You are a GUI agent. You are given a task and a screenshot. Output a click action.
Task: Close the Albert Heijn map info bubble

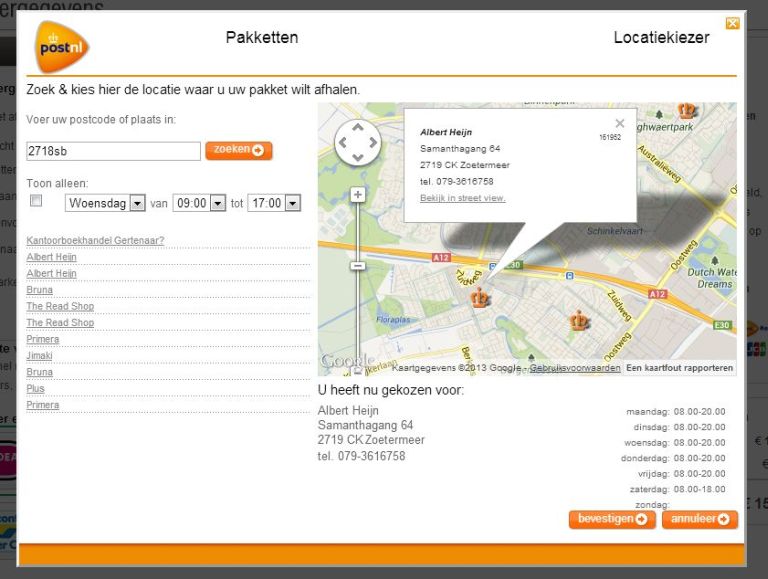coord(620,123)
